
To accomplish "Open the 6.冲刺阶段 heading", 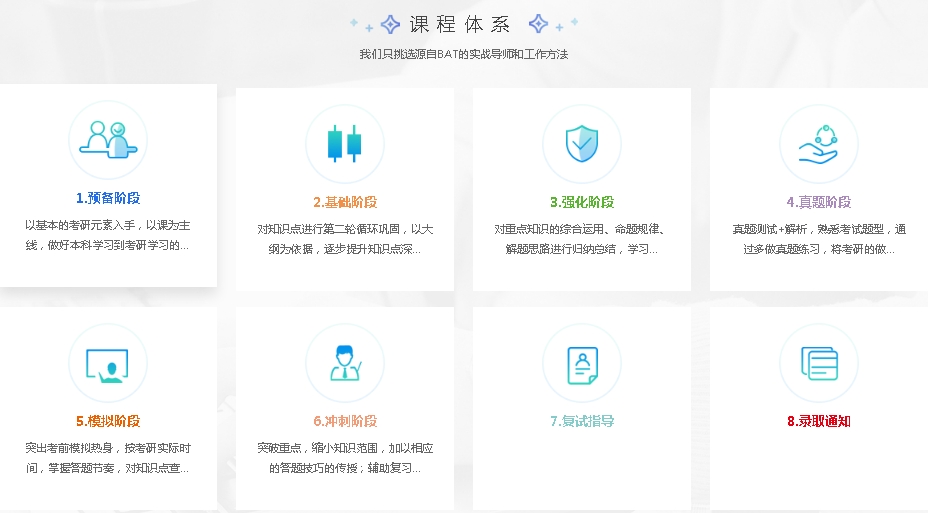I will coord(345,421).
